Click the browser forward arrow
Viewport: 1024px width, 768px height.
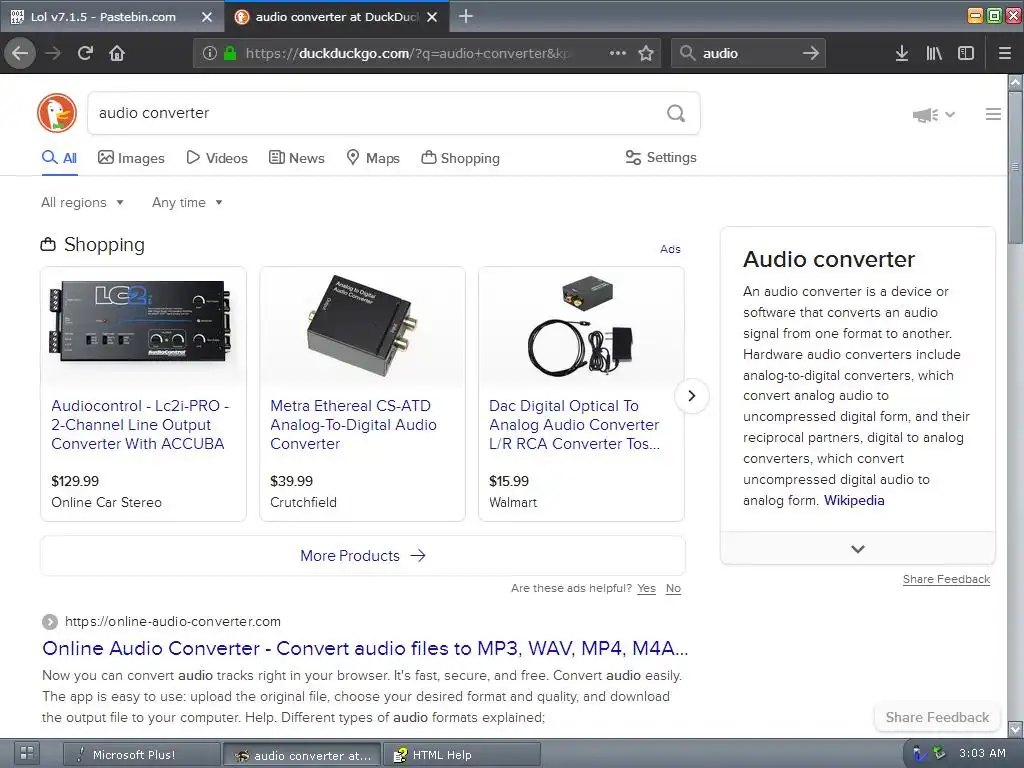coord(53,53)
